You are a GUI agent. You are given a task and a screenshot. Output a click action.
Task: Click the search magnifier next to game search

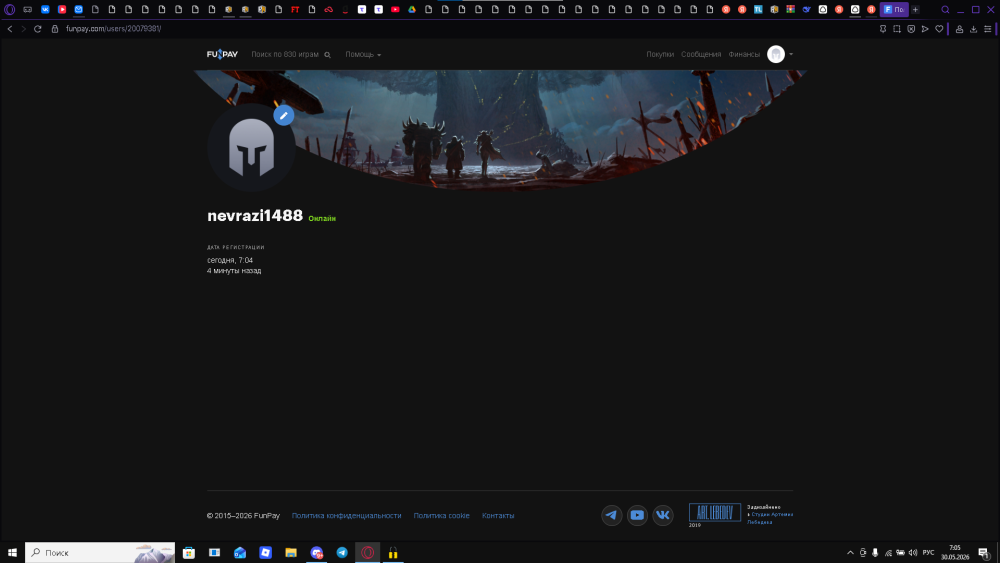click(327, 55)
